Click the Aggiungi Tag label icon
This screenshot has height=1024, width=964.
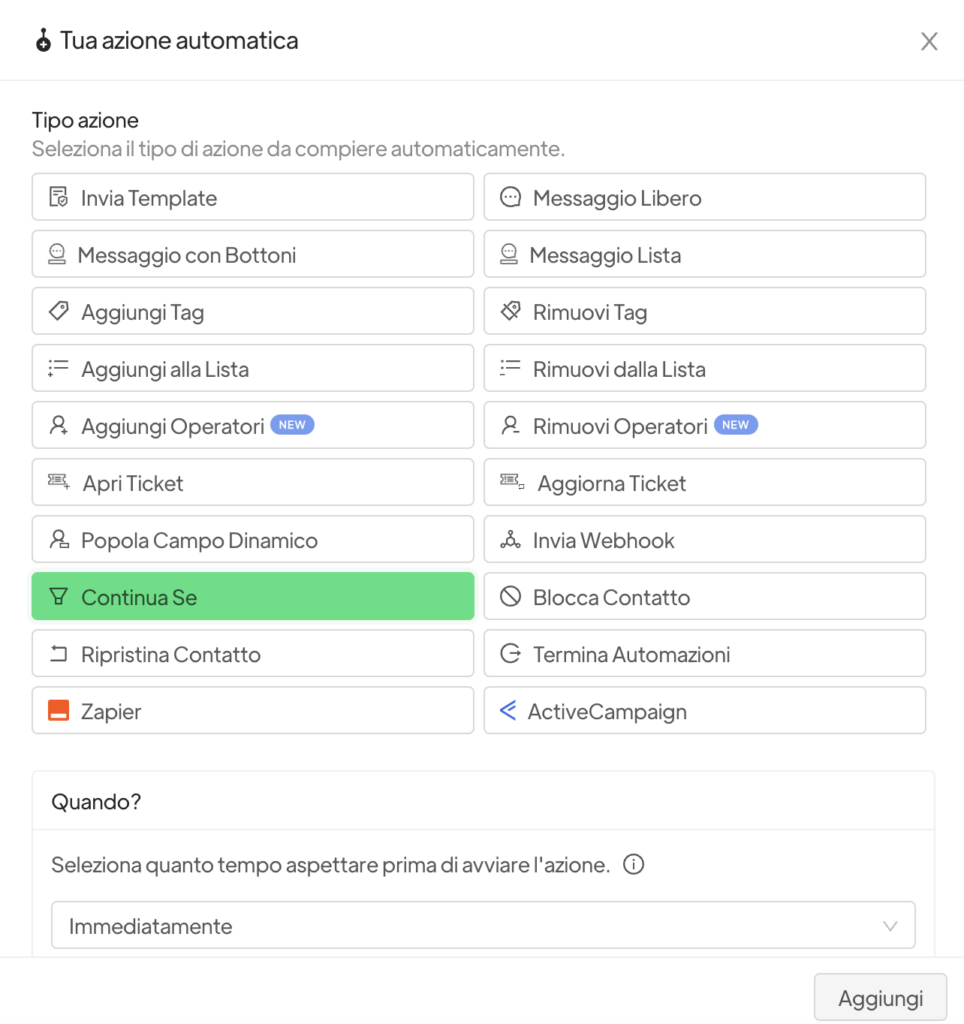click(x=58, y=312)
